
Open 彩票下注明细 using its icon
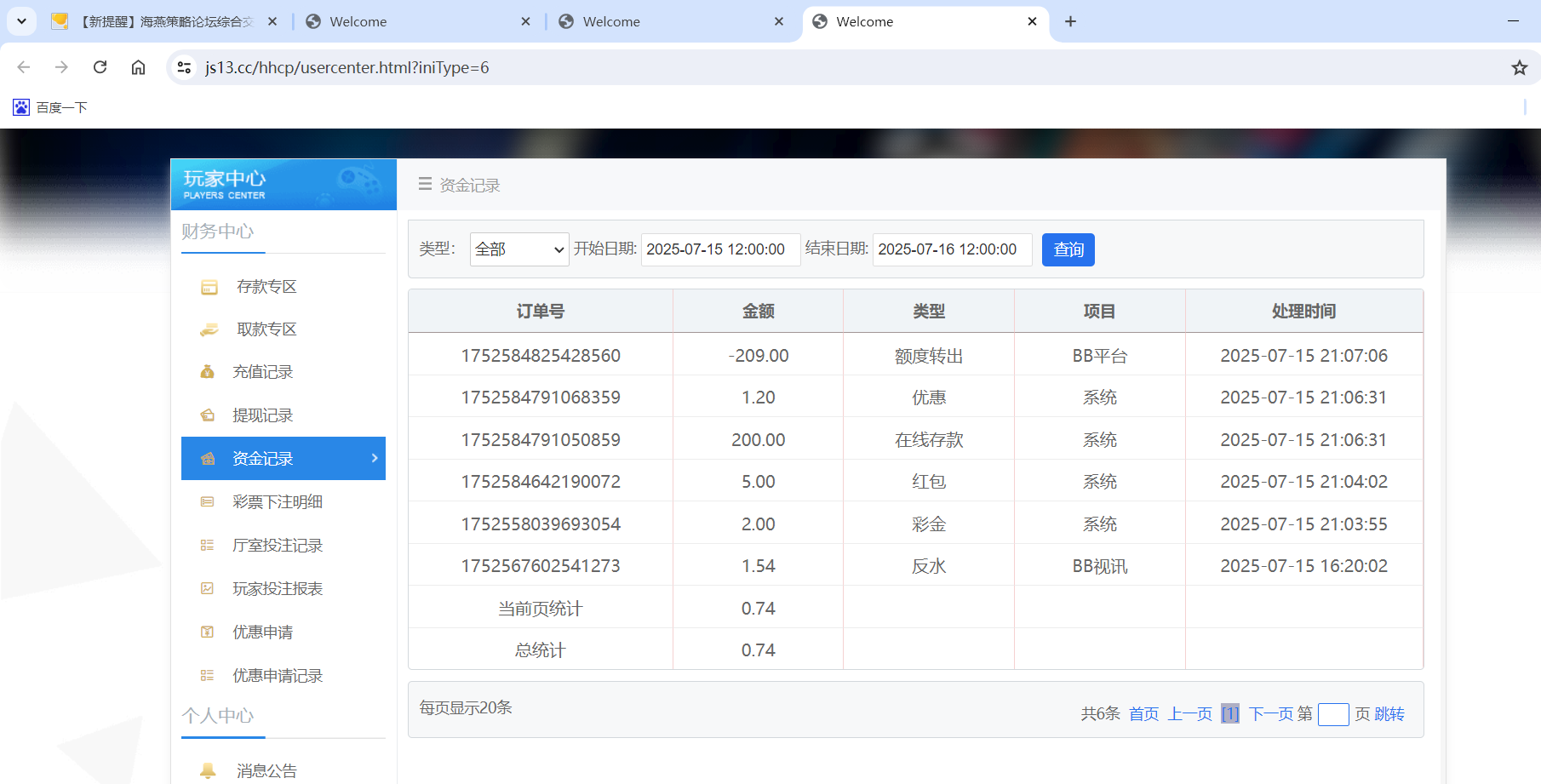coord(208,501)
